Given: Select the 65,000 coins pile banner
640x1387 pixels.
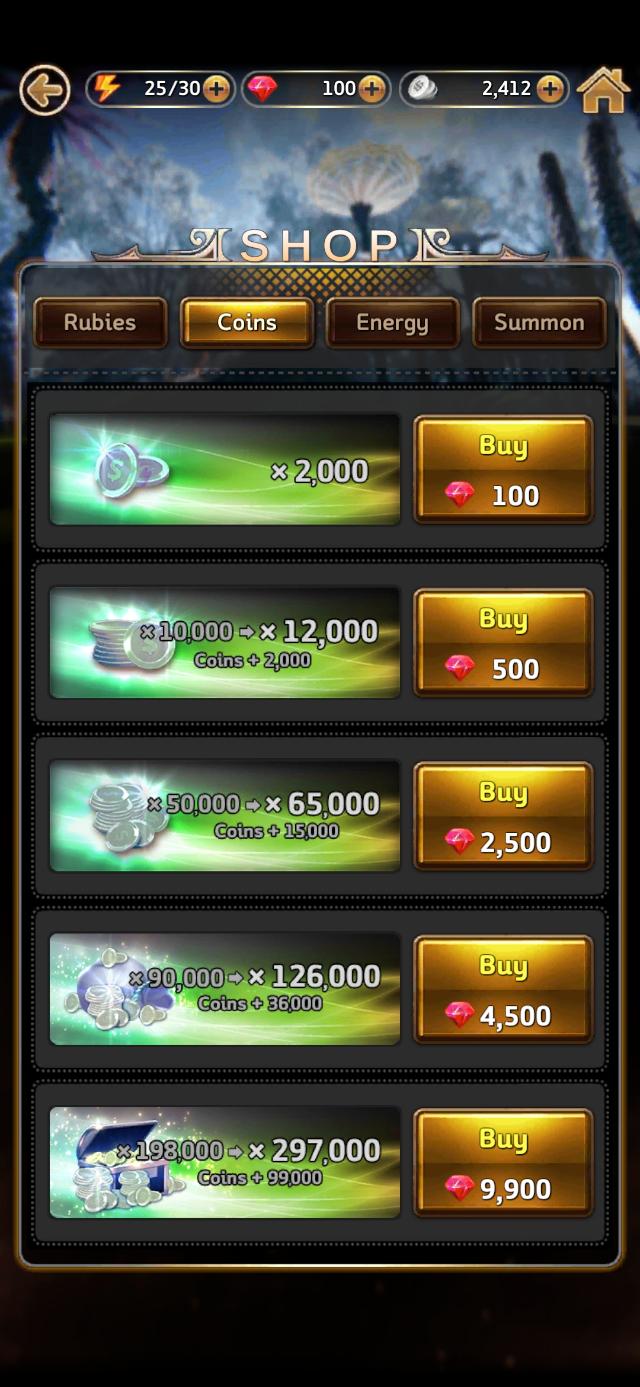Looking at the screenshot, I should pos(225,816).
